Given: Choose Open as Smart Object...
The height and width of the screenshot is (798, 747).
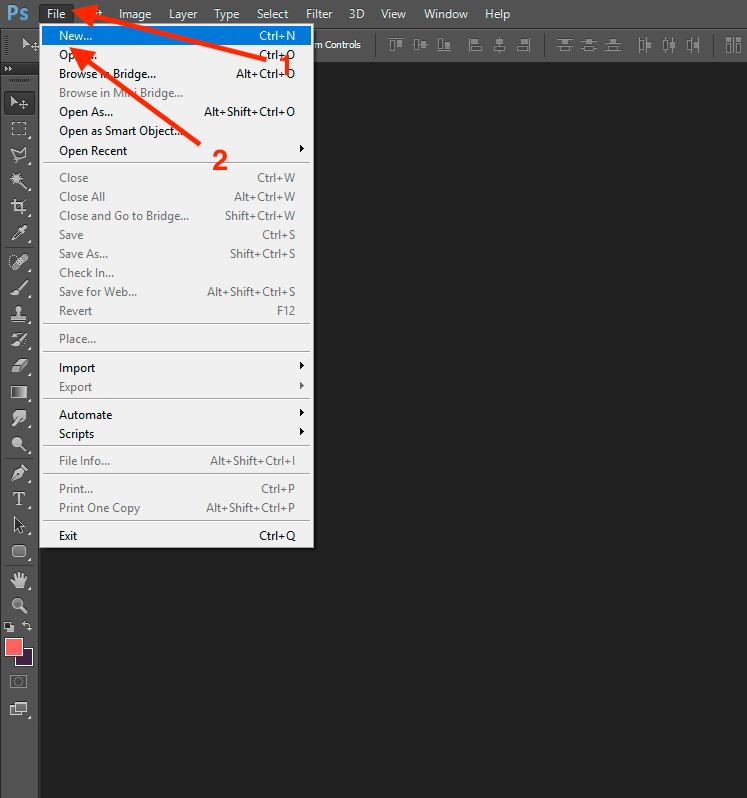Looking at the screenshot, I should coord(177,131).
